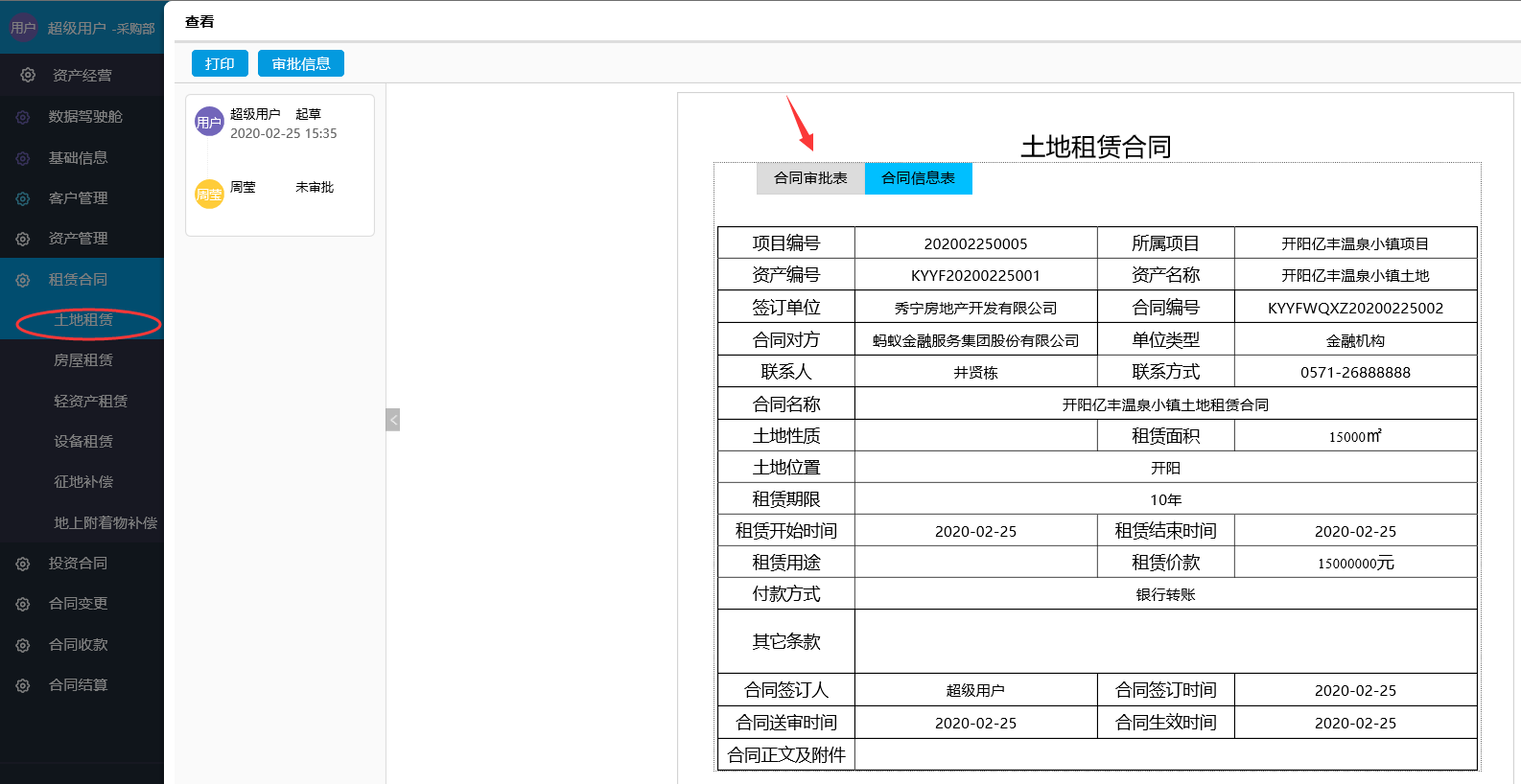Click the purple 用户 avatar in approval timeline
1521x784 pixels.
point(209,122)
